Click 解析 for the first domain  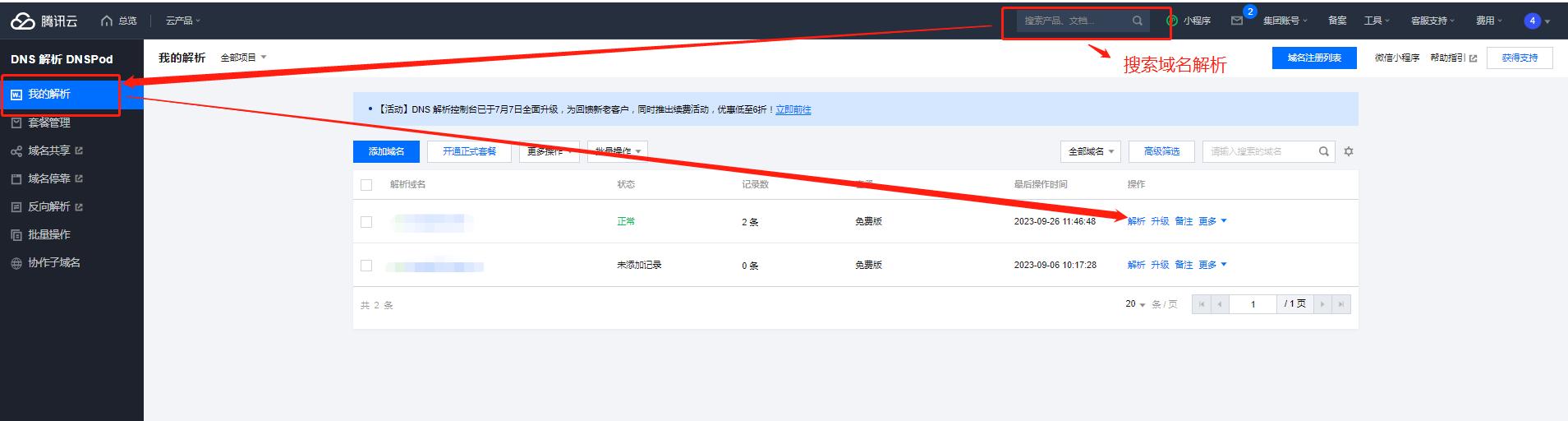(1136, 221)
